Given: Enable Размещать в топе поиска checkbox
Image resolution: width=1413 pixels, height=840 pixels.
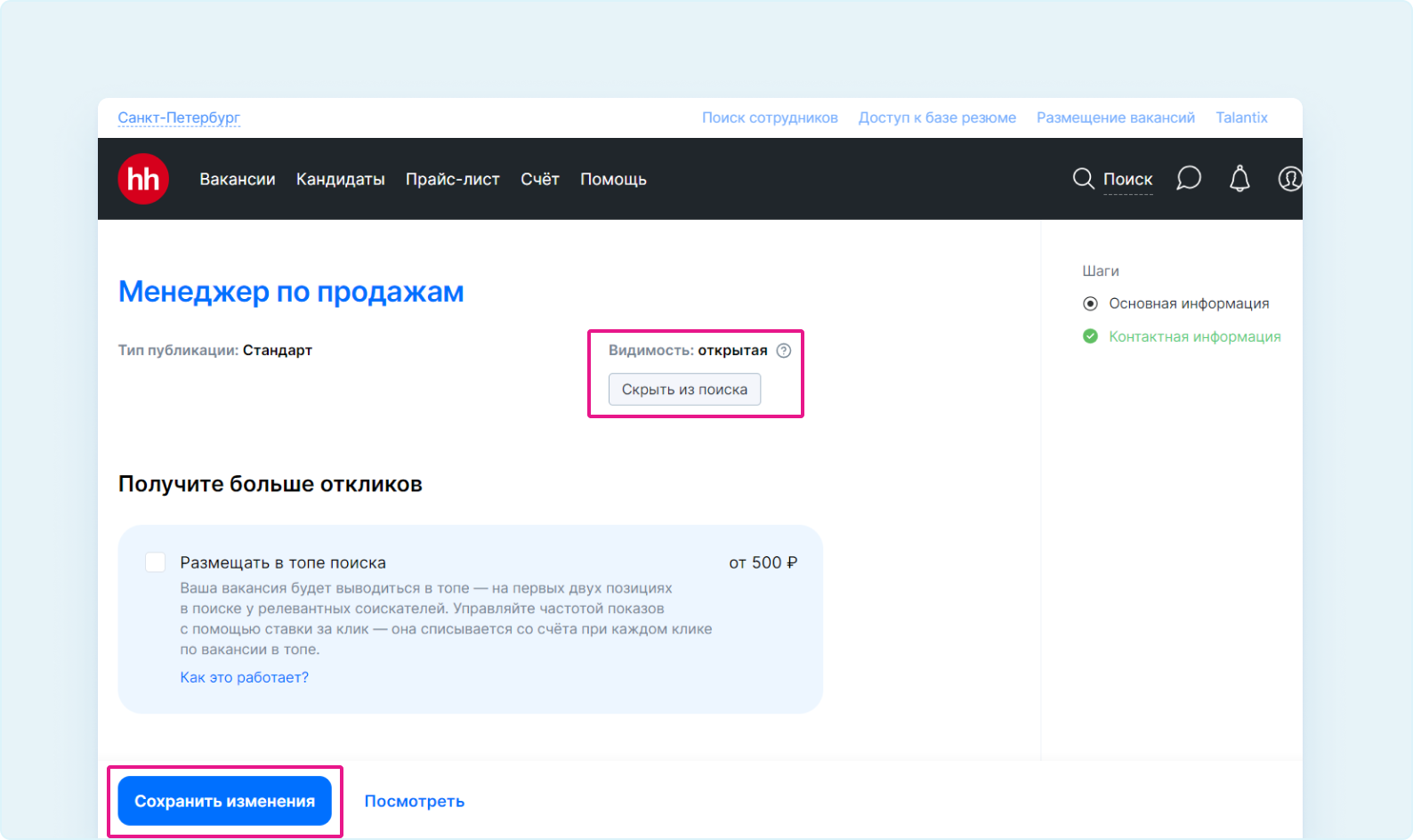Looking at the screenshot, I should click(156, 562).
